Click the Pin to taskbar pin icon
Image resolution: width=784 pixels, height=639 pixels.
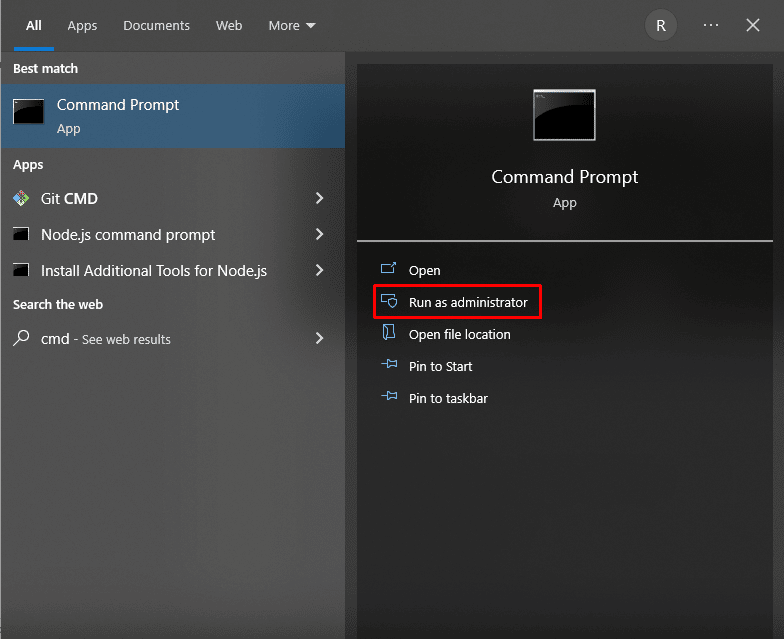click(x=389, y=396)
